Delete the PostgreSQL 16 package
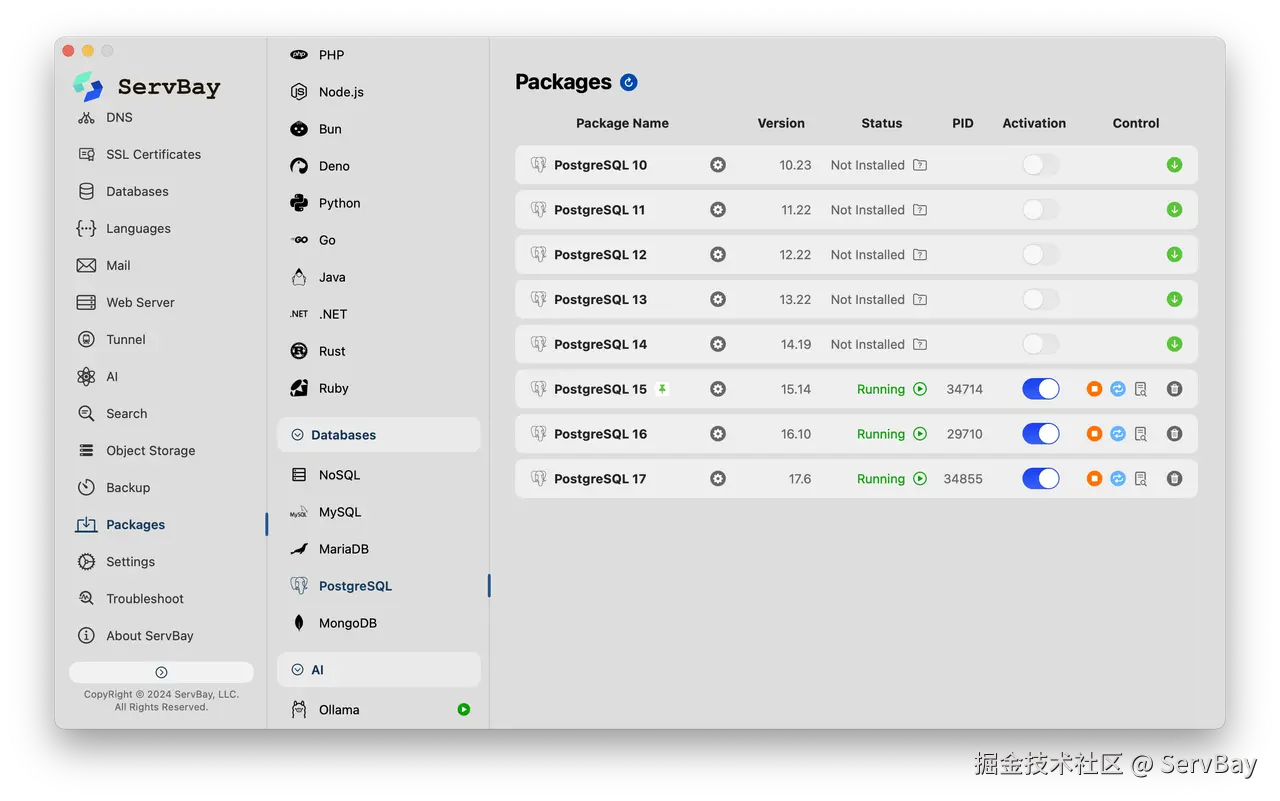The height and width of the screenshot is (801, 1280). coord(1175,434)
